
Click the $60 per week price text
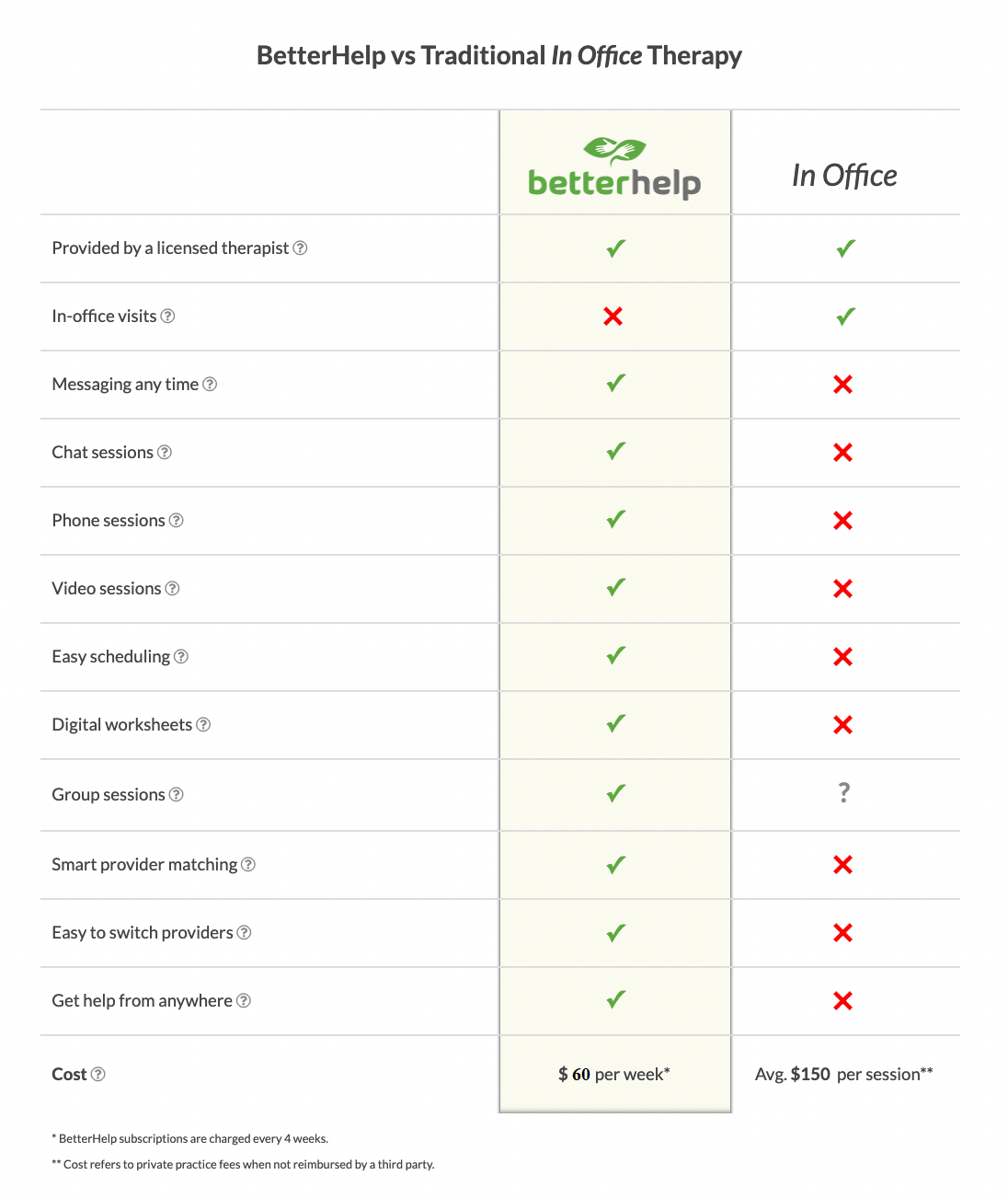(614, 1075)
